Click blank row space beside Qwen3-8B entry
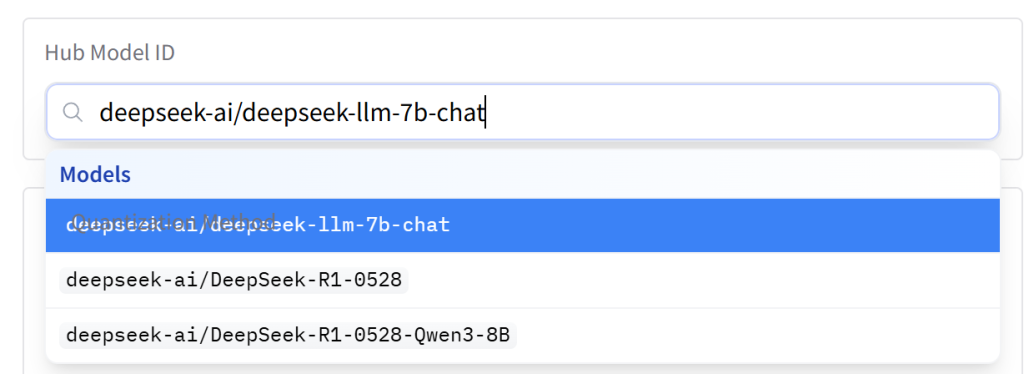The image size is (1024, 374). pos(758,335)
